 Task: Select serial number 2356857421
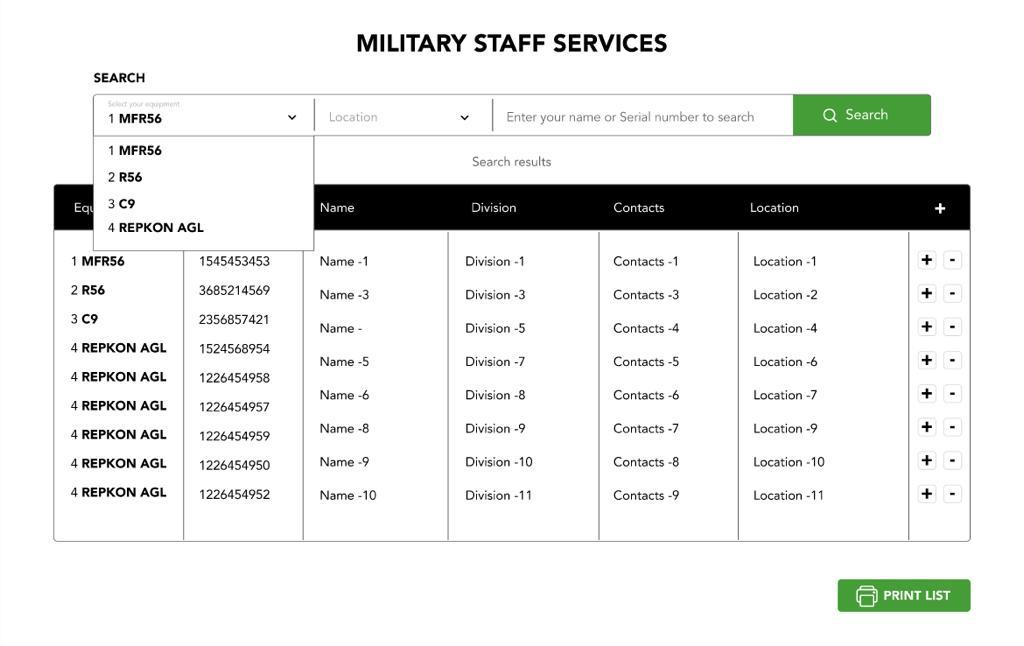pos(234,320)
